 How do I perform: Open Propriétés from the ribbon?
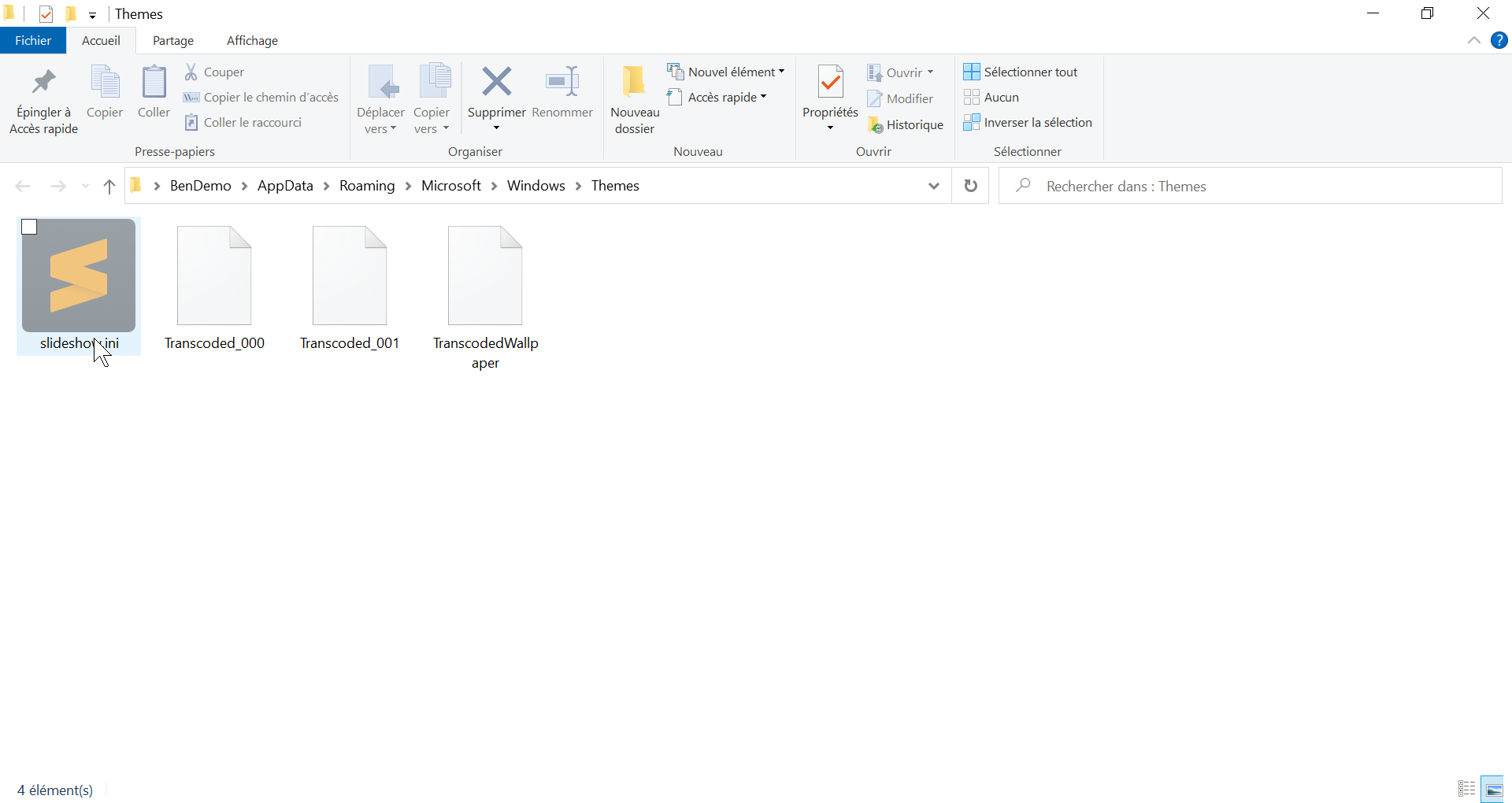click(x=830, y=83)
